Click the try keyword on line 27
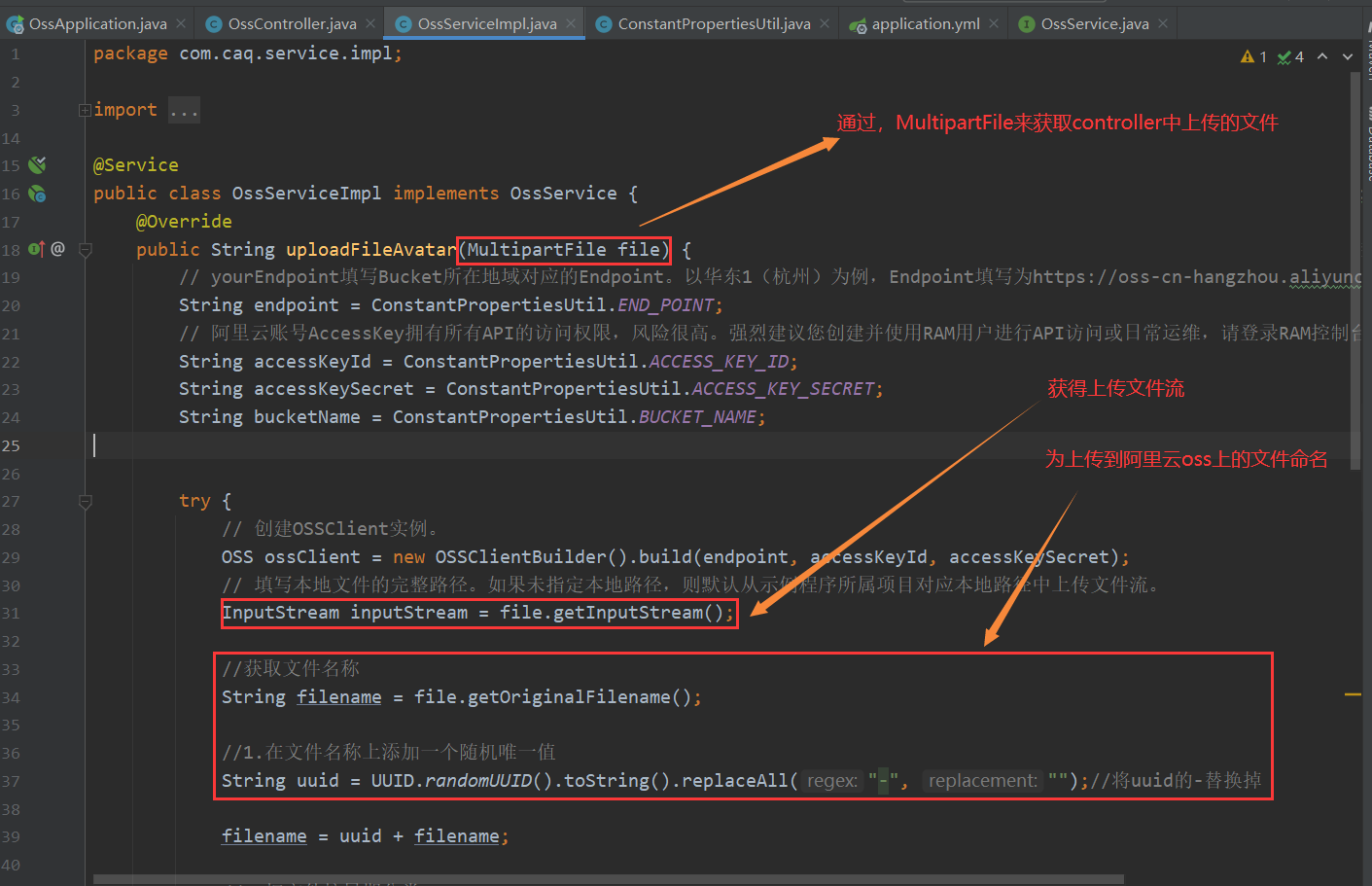1372x886 pixels. click(194, 501)
